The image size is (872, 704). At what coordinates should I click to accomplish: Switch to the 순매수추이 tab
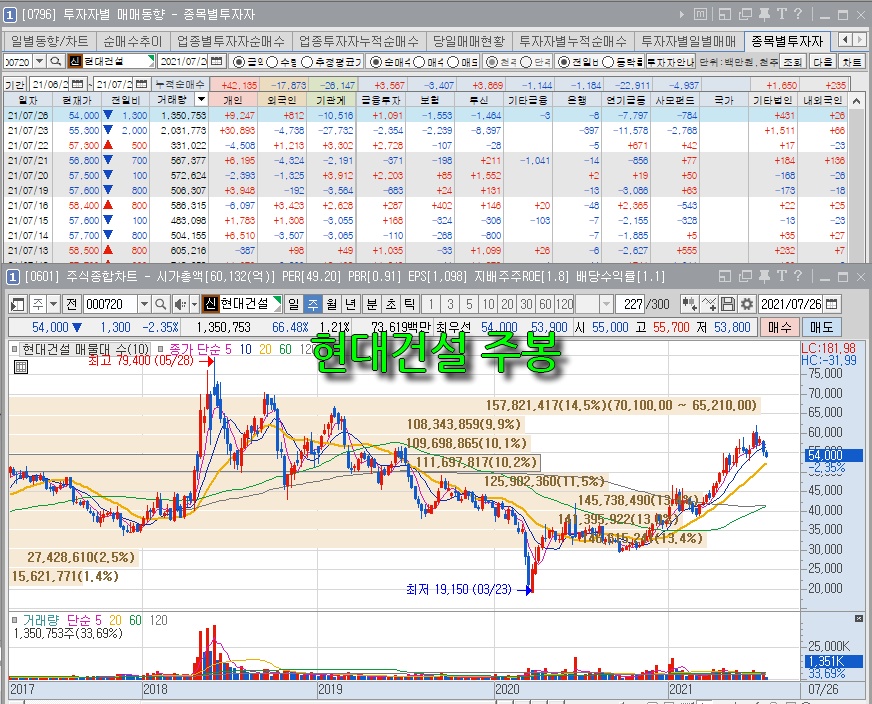[x=132, y=41]
